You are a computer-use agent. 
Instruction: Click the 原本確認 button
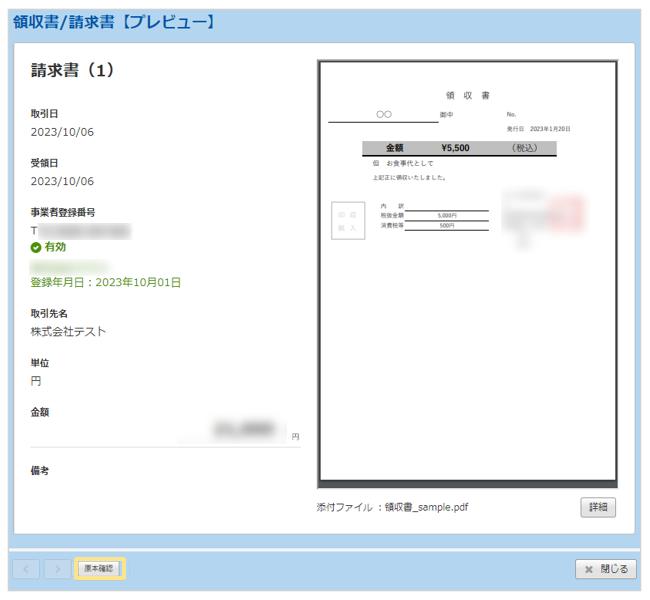(99, 568)
